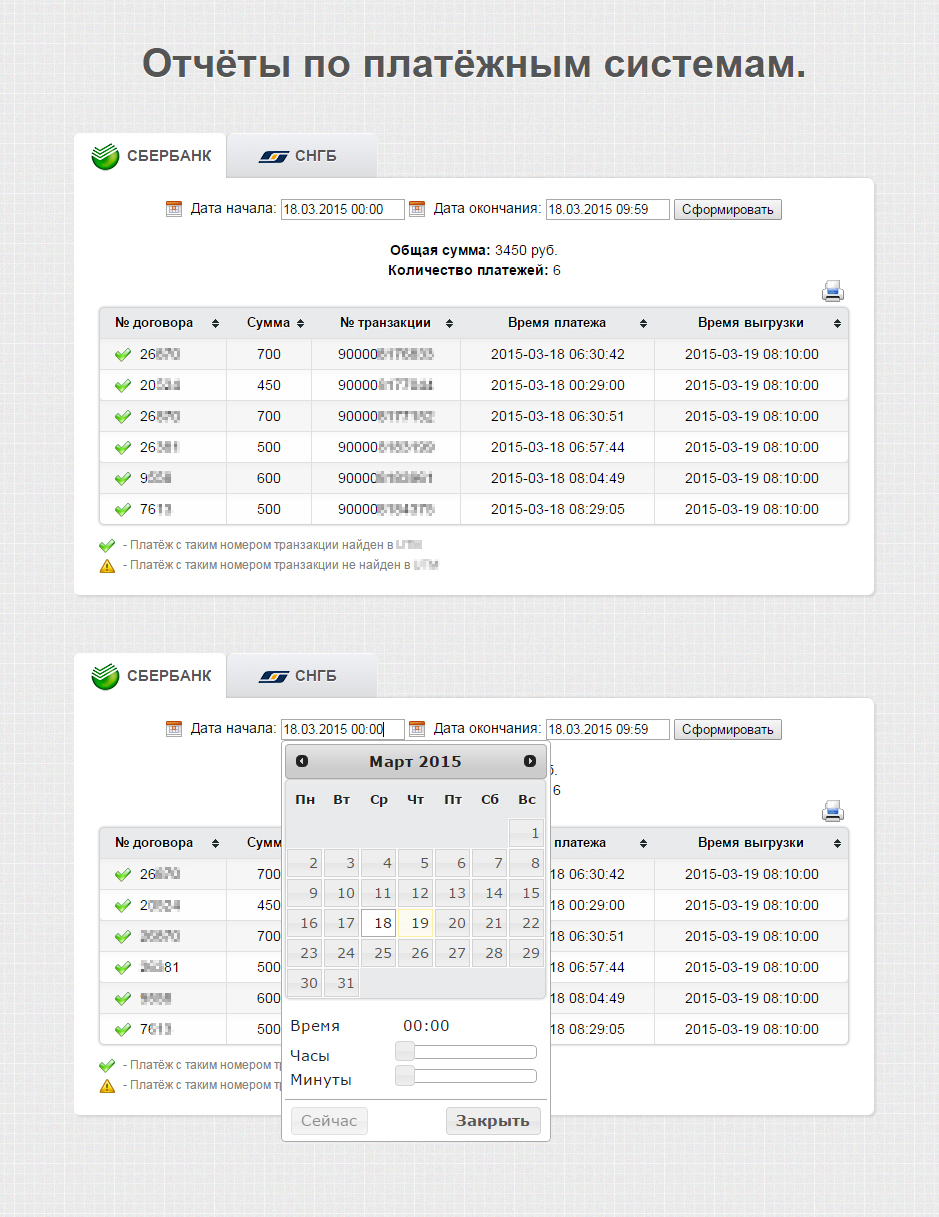Click the Часы slider handle

pyautogui.click(x=405, y=1051)
